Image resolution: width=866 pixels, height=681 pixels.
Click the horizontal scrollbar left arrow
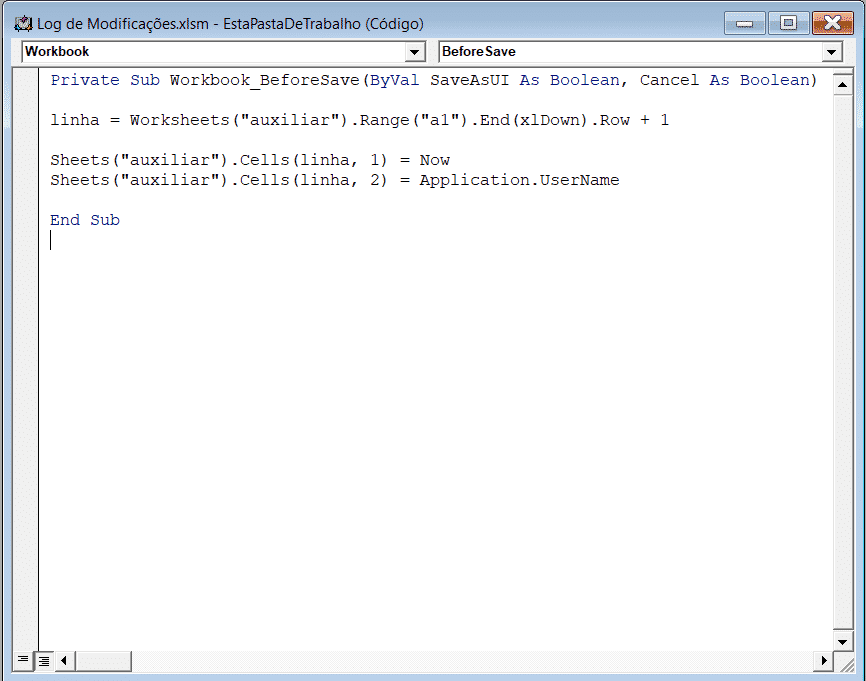click(64, 660)
